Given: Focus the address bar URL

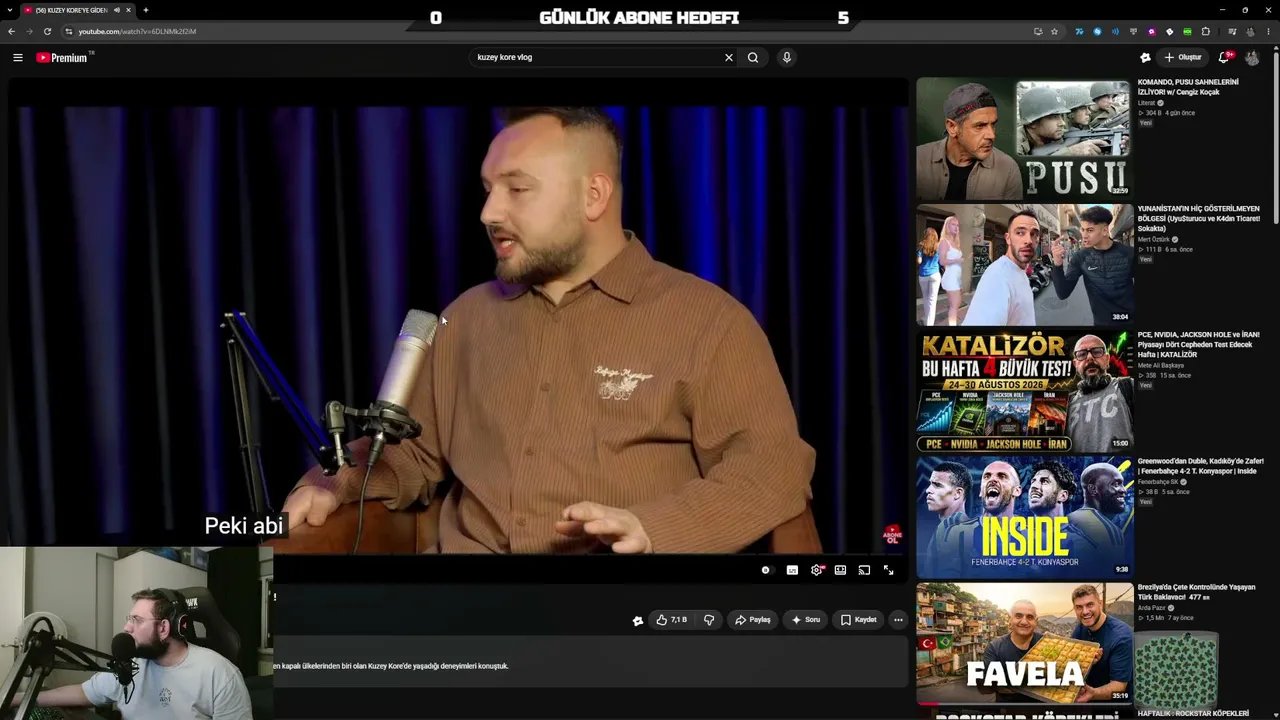Looking at the screenshot, I should coord(136,31).
